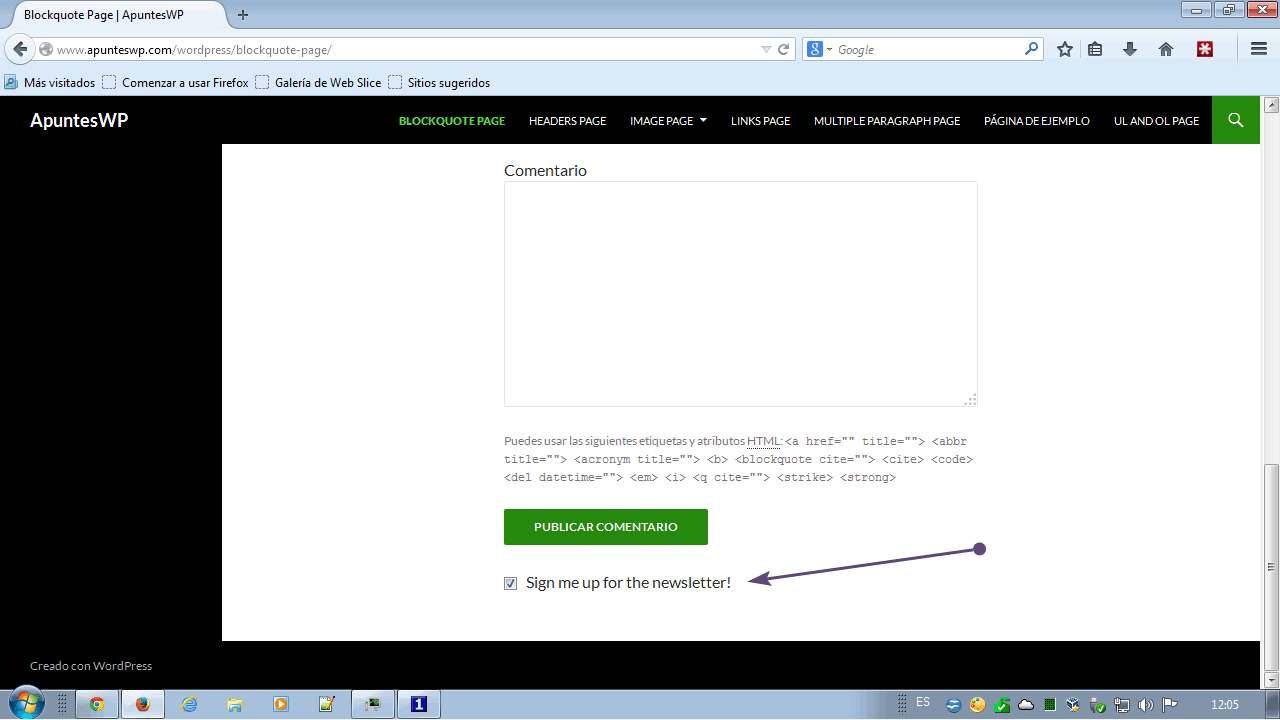Open the notepad pencil taskbar icon
The image size is (1280, 720).
click(x=327, y=704)
